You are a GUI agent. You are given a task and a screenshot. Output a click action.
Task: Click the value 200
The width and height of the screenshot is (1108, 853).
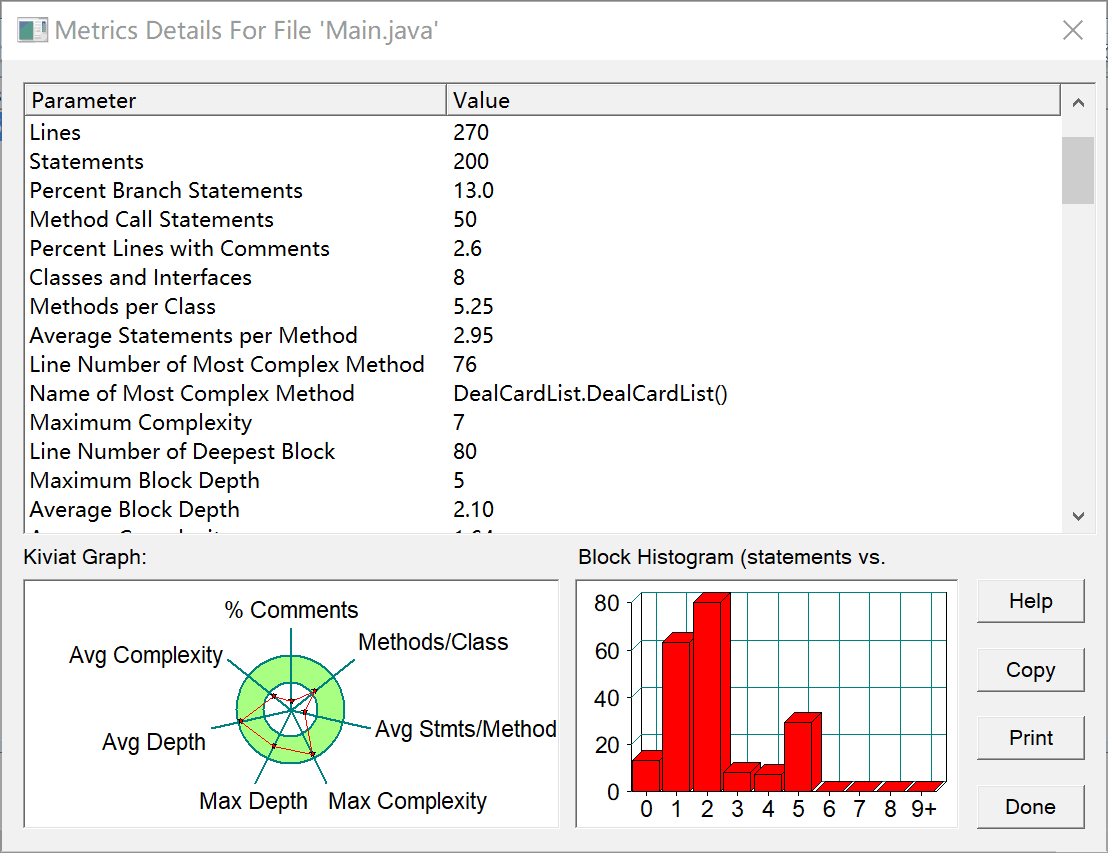pyautogui.click(x=471, y=161)
